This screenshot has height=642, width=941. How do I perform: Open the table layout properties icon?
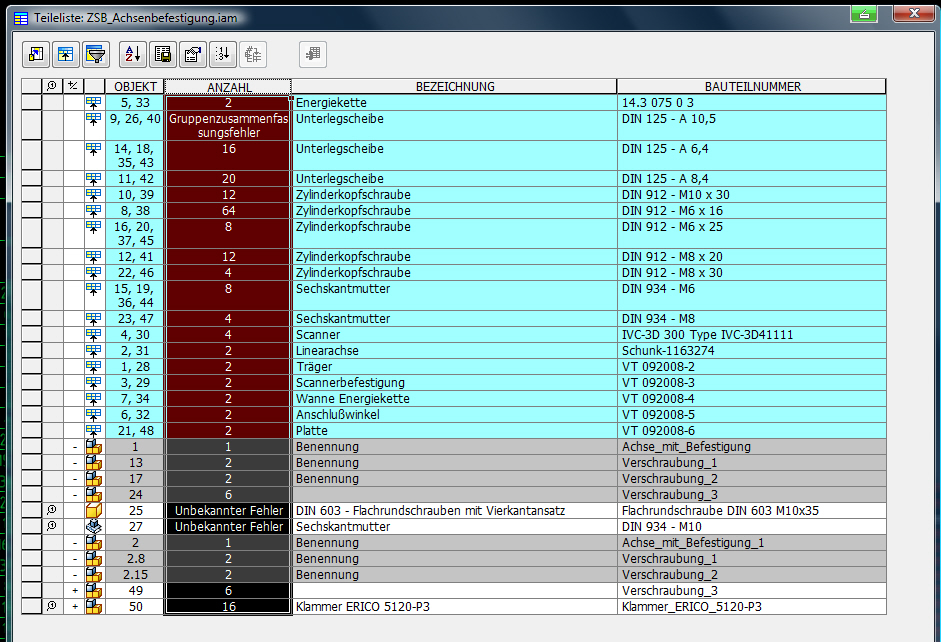tap(193, 54)
